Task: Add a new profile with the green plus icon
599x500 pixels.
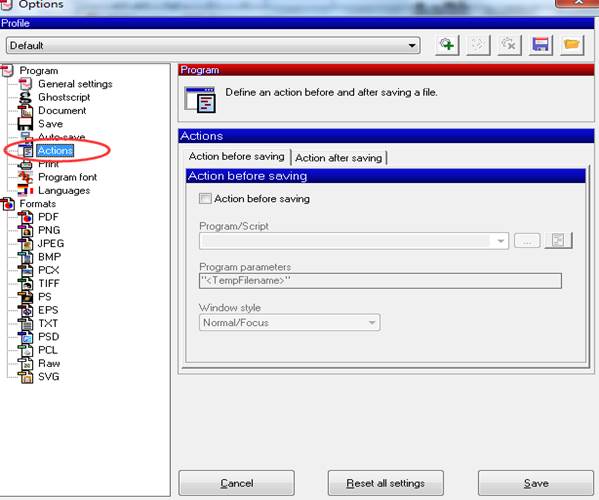Action: pos(447,45)
